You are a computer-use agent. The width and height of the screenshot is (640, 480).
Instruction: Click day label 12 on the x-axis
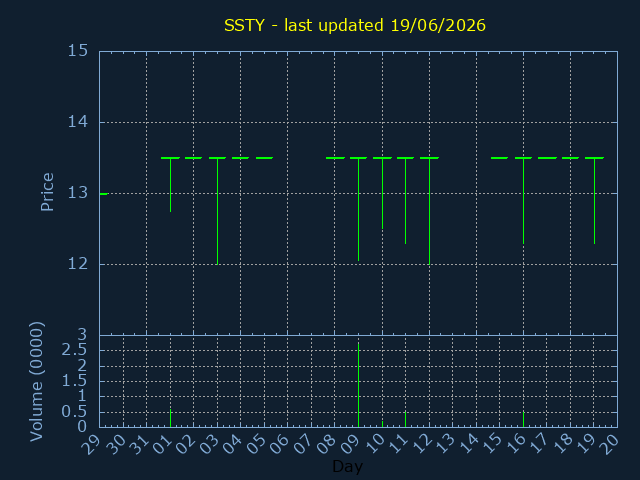pyautogui.click(x=421, y=444)
